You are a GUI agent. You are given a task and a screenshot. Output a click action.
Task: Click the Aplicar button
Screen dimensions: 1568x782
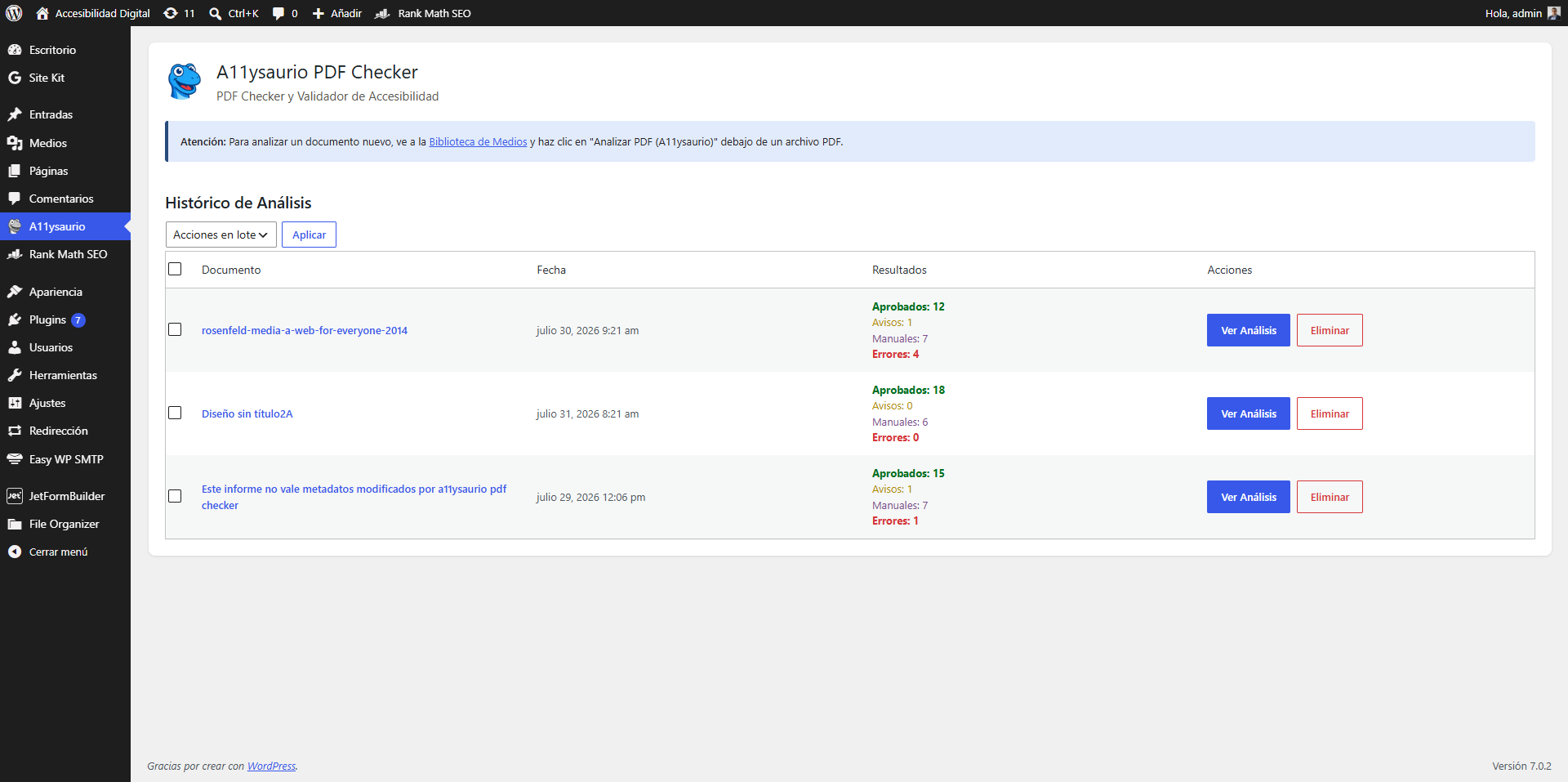[309, 235]
